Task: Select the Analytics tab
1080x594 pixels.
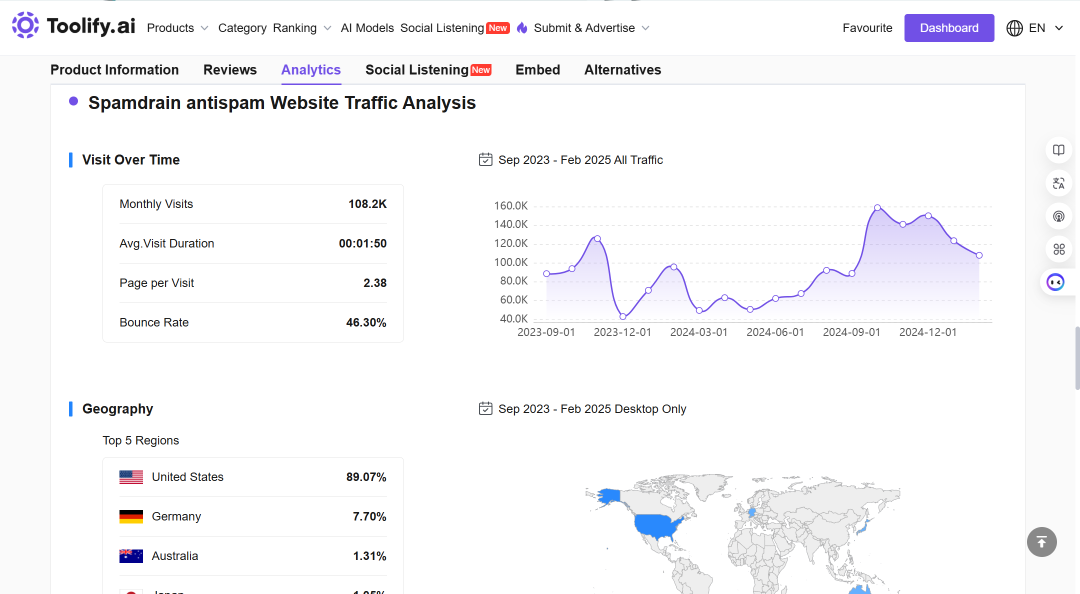Action: click(311, 70)
